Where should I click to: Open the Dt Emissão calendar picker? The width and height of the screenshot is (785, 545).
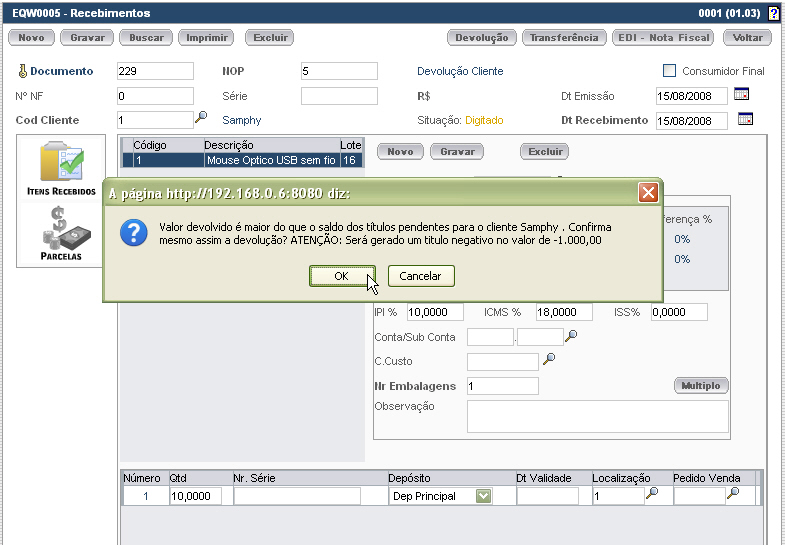(742, 95)
